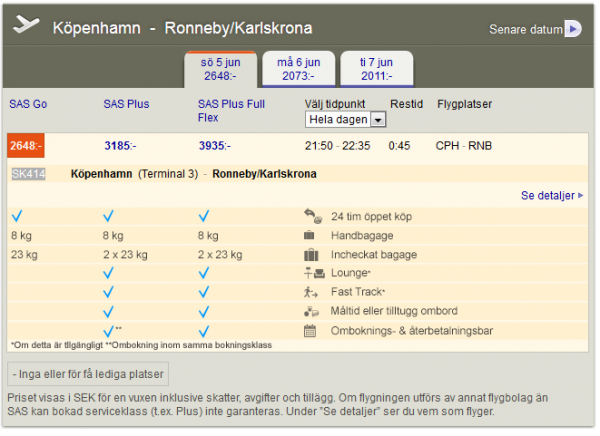Click the Senare datum arrow icon

[x=573, y=29]
